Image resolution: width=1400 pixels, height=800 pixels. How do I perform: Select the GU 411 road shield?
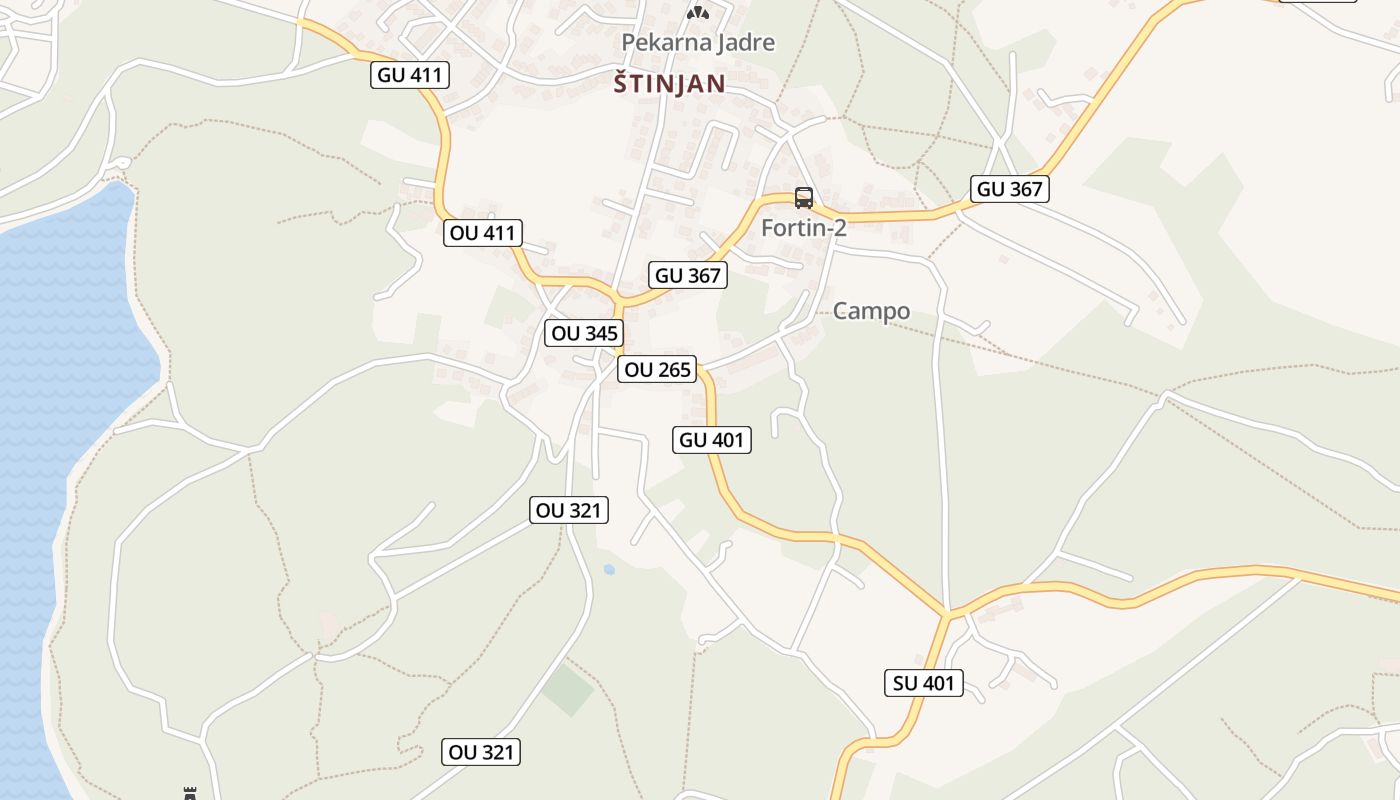tap(410, 75)
